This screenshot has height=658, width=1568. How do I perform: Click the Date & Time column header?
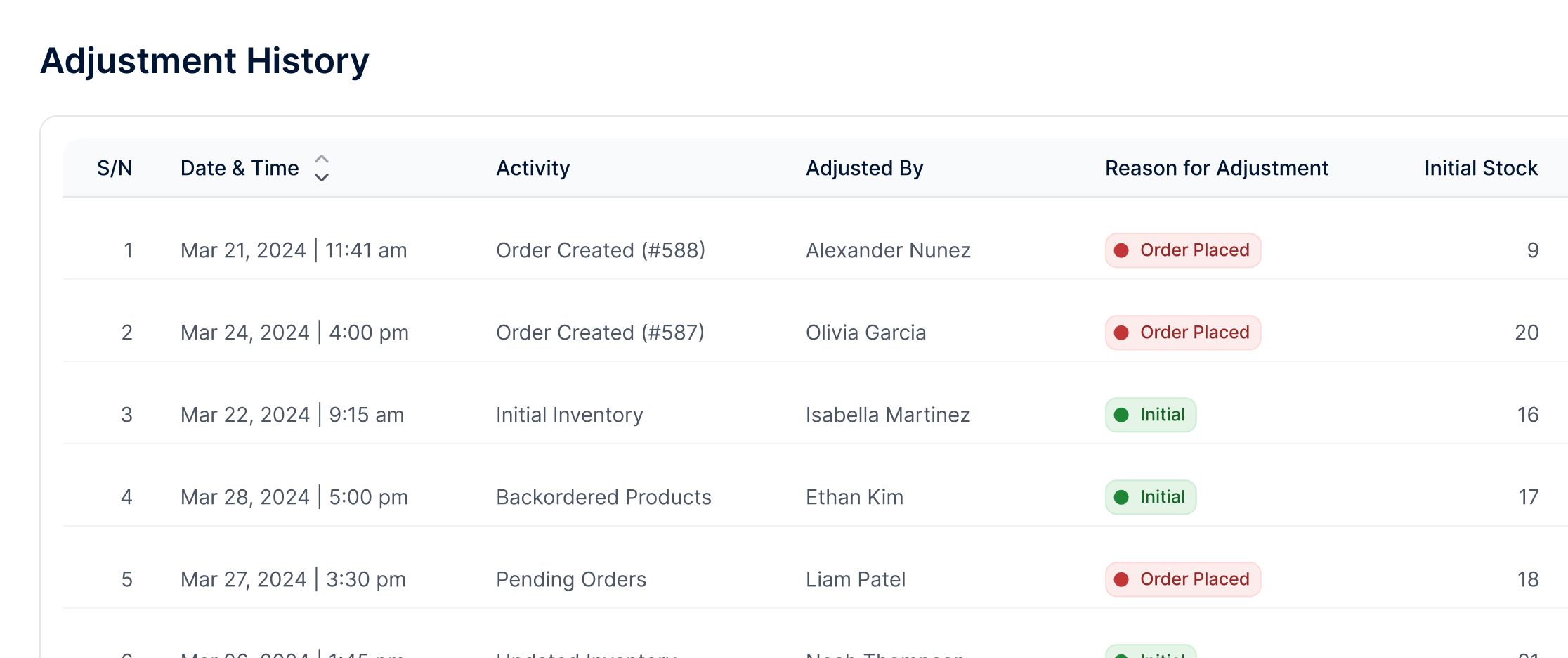(240, 169)
